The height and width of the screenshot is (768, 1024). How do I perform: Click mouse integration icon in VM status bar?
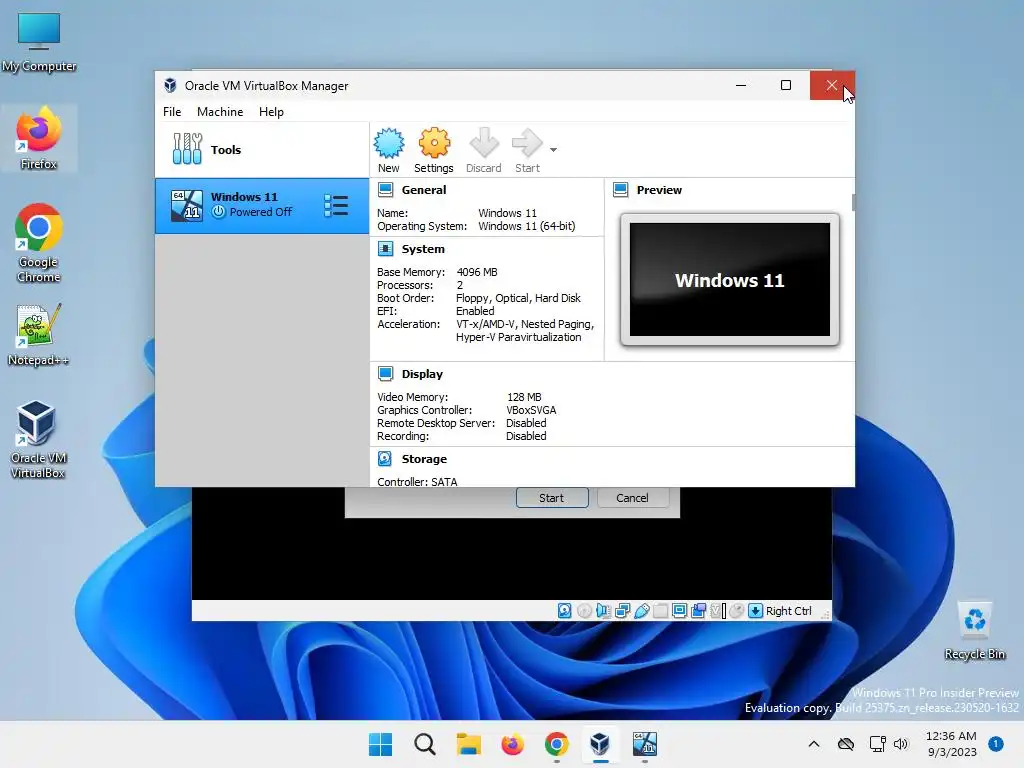[736, 611]
